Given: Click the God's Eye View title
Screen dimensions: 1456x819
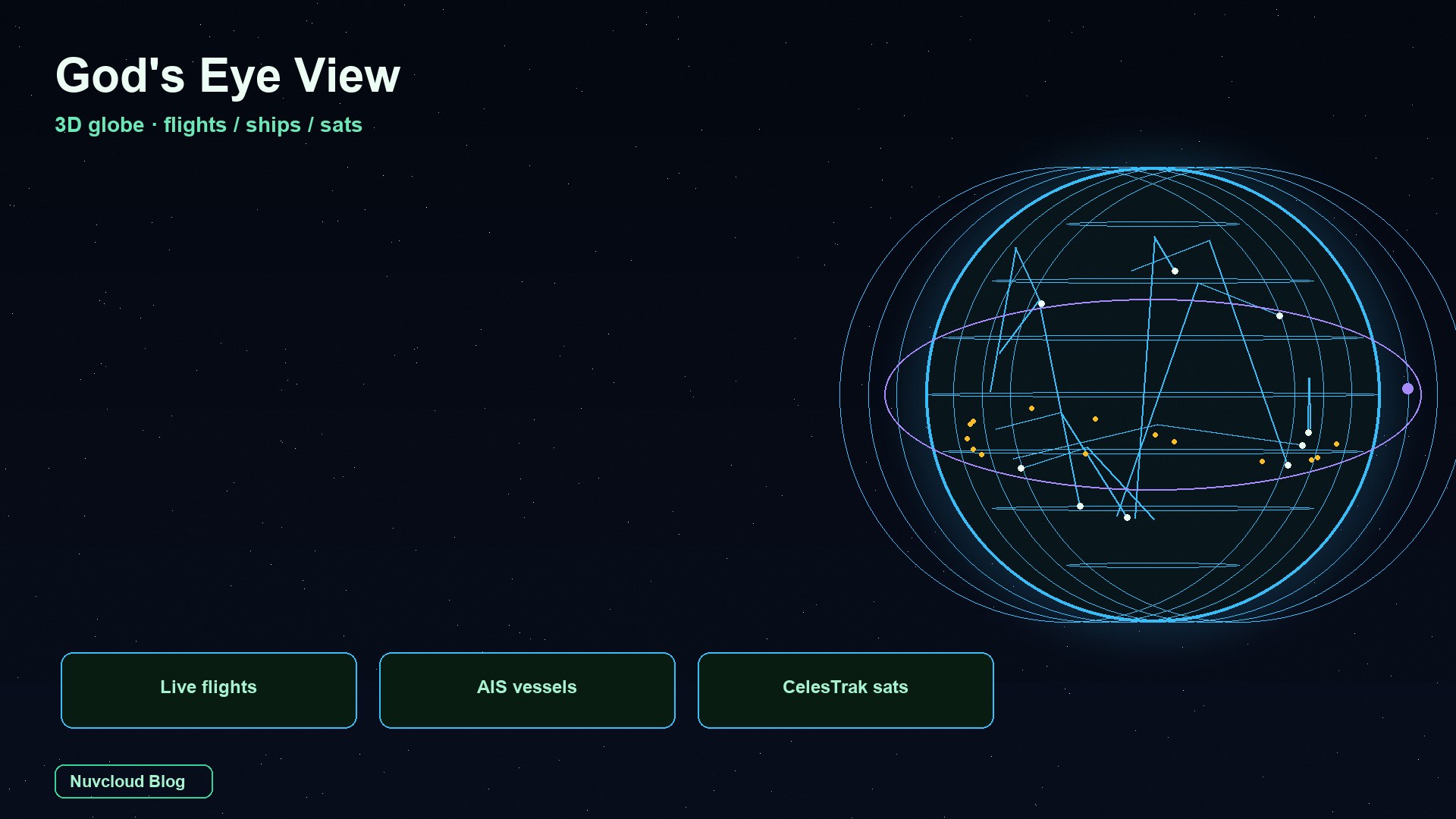Looking at the screenshot, I should tap(227, 76).
